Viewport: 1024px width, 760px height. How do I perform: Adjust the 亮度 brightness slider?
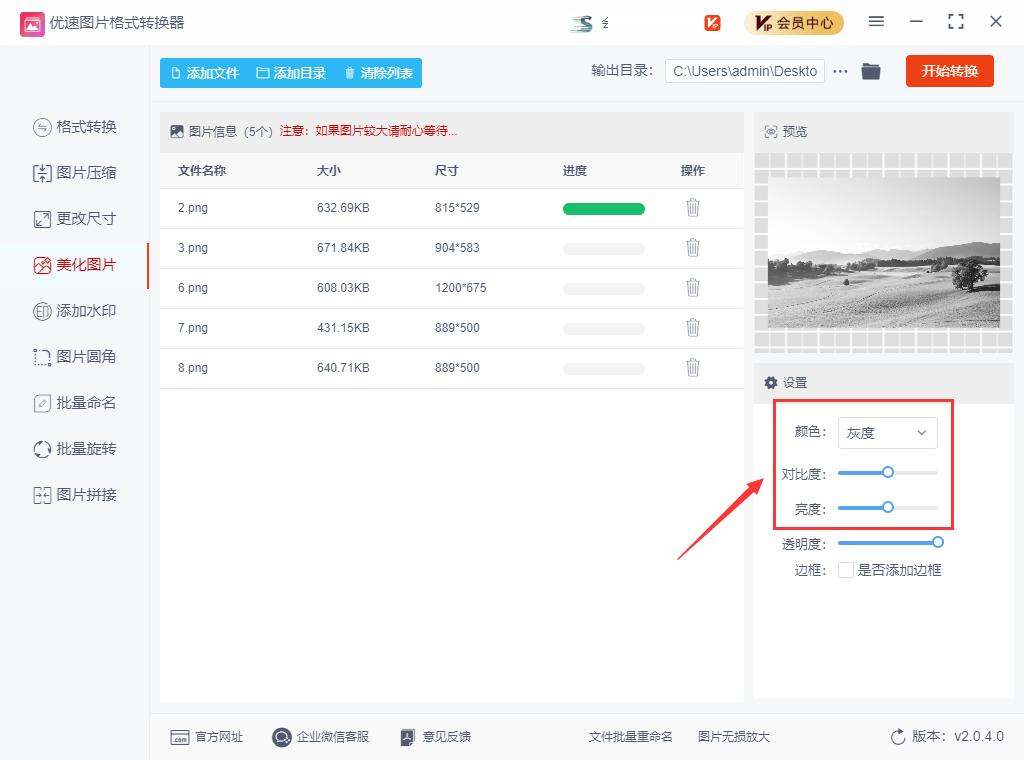click(888, 507)
